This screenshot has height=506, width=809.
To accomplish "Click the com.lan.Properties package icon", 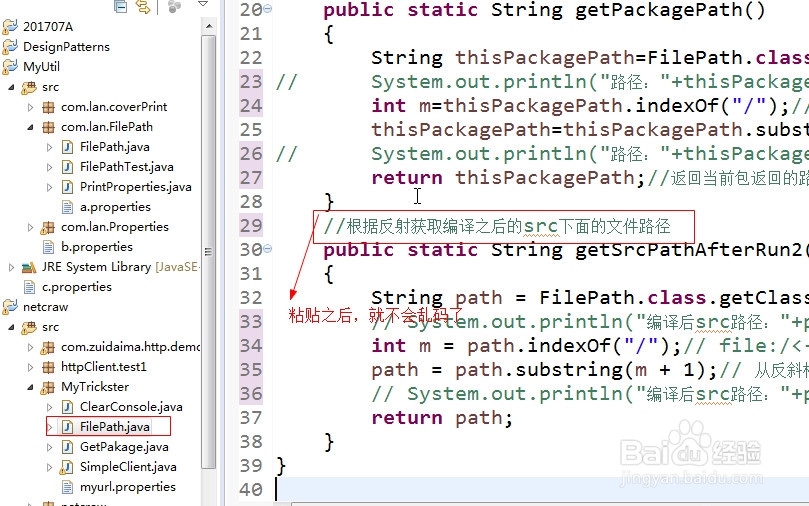I will [x=48, y=227].
